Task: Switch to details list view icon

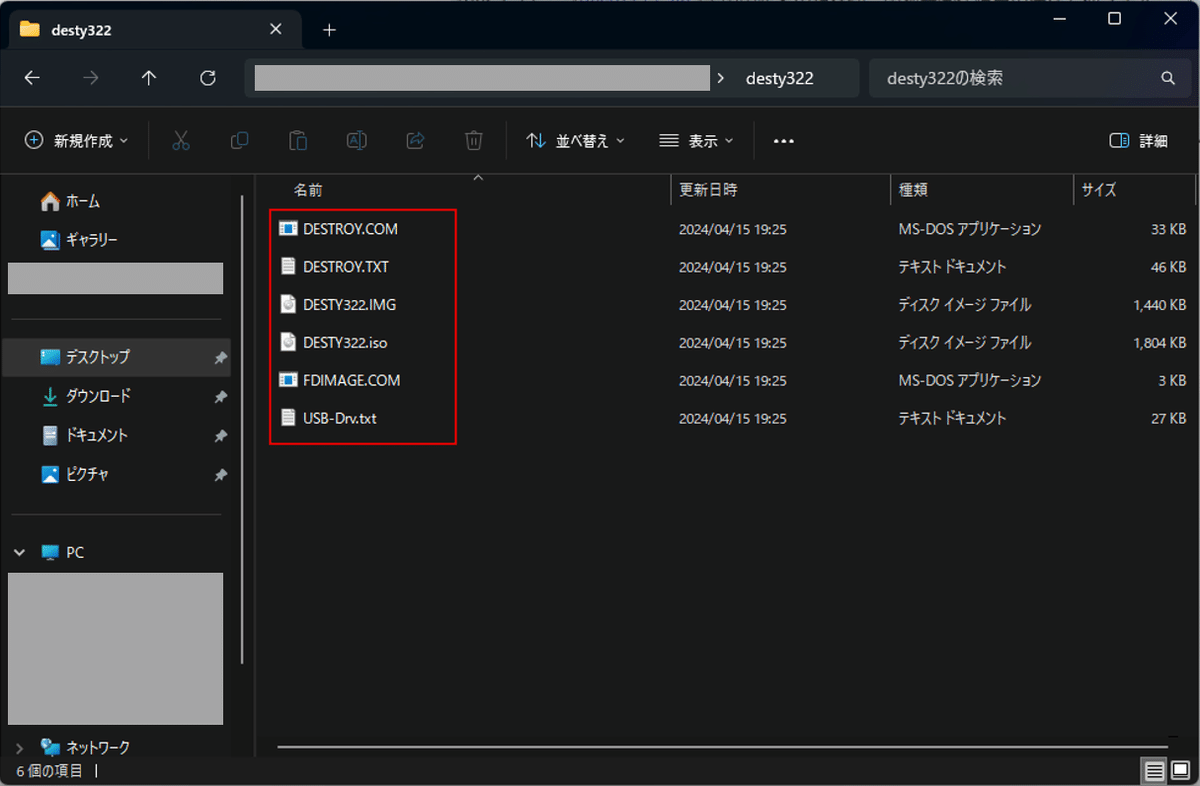Action: coord(1154,771)
